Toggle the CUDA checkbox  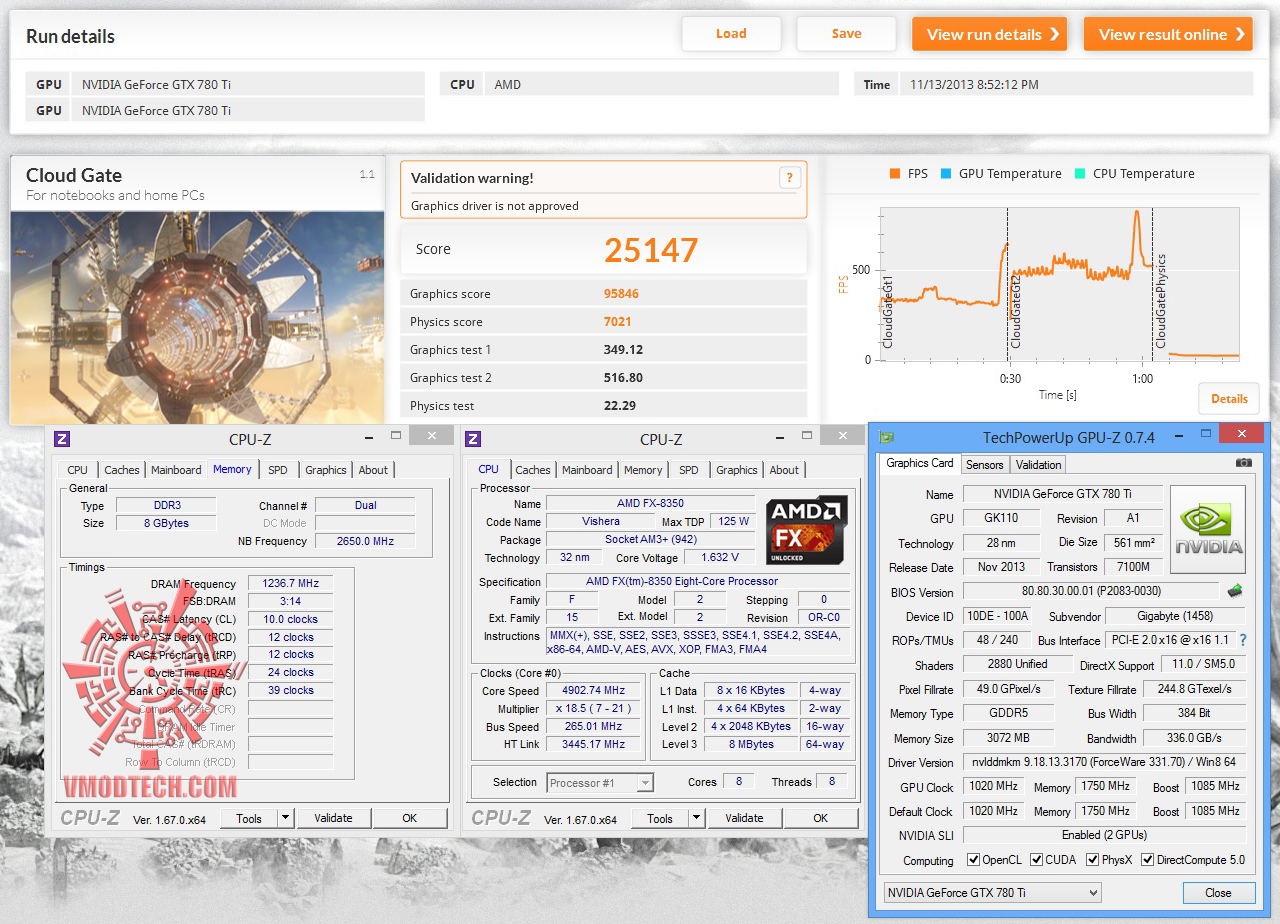click(x=1037, y=860)
